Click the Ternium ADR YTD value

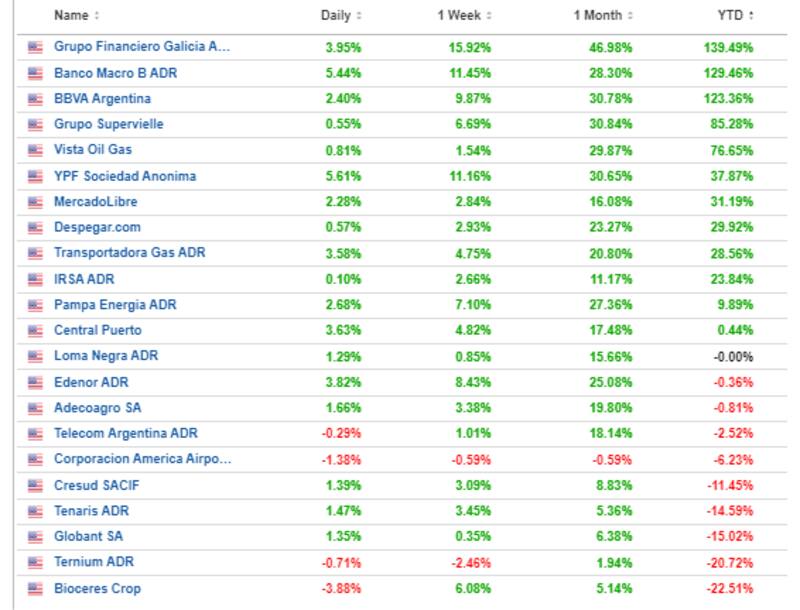pos(732,563)
